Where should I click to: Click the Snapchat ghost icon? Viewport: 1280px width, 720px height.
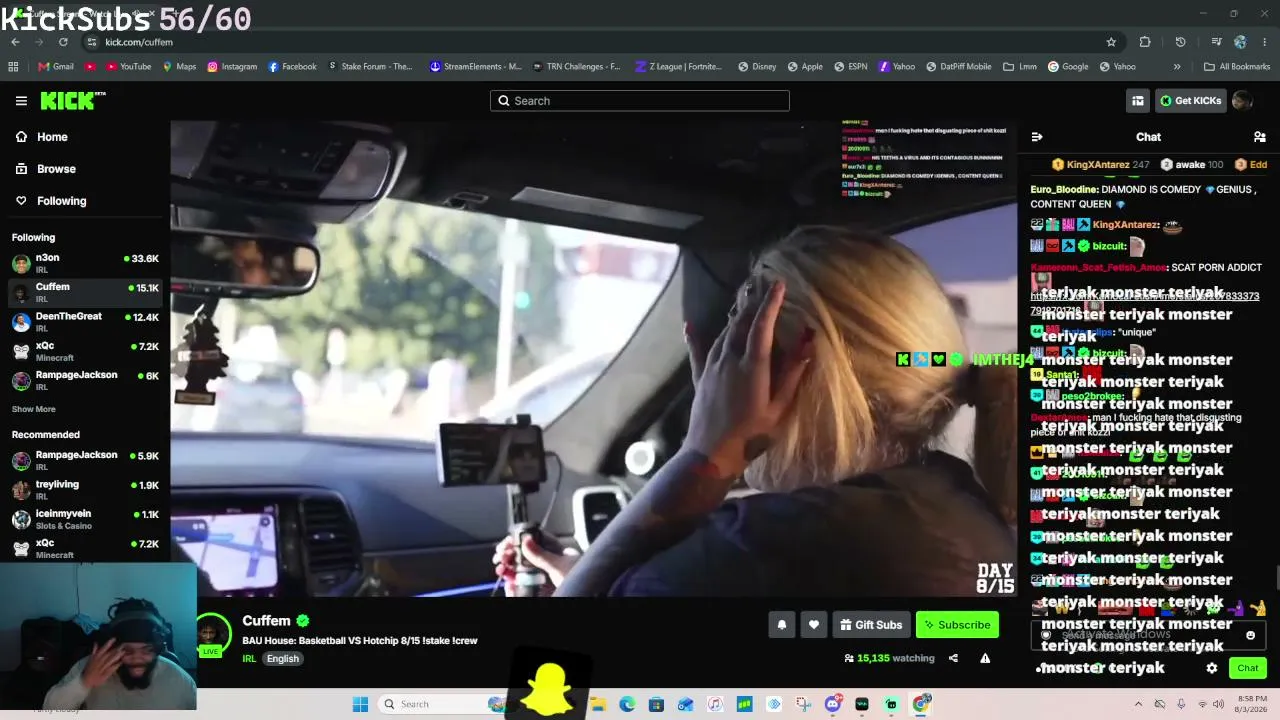(x=549, y=689)
